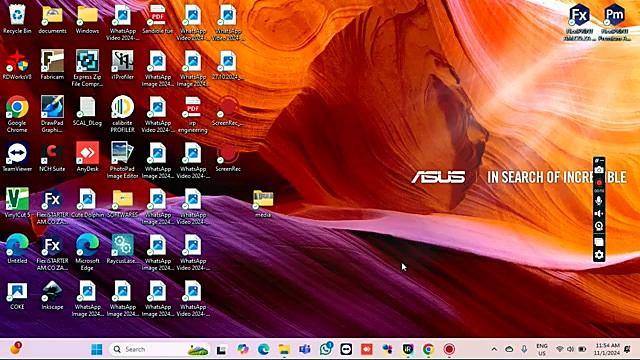The image size is (640, 360).
Task: Open the Windows folder shortcut
Action: click(x=87, y=19)
